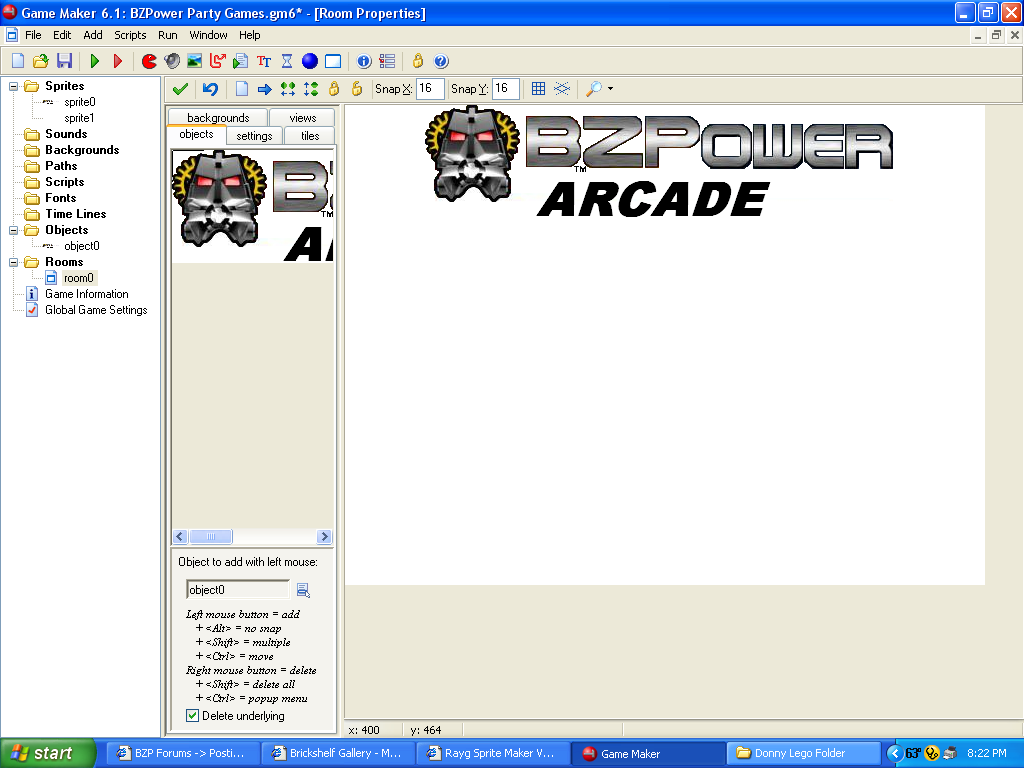Switch to the views tab
This screenshot has height=768, width=1024.
303,117
